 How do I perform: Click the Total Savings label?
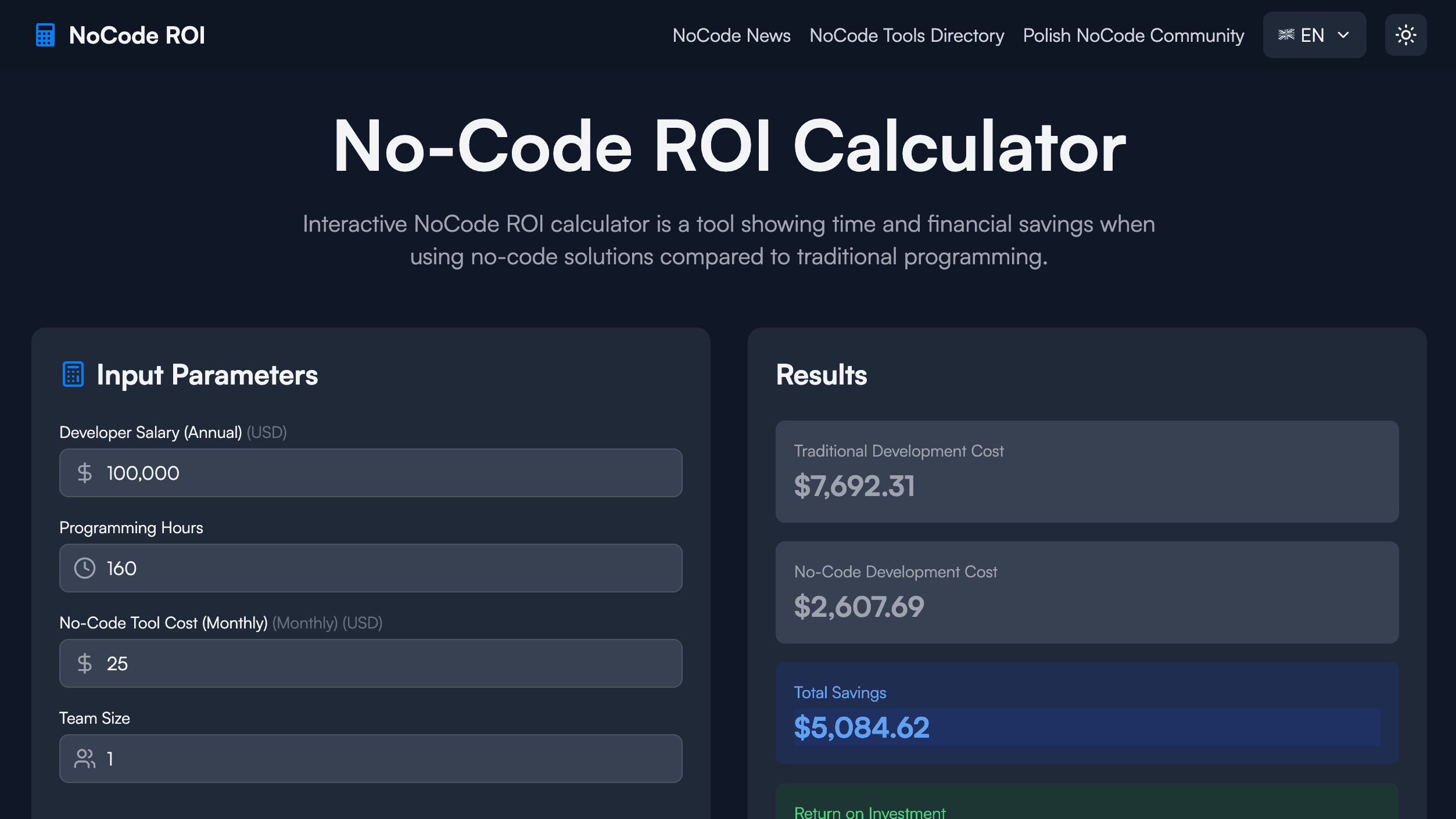tap(840, 693)
